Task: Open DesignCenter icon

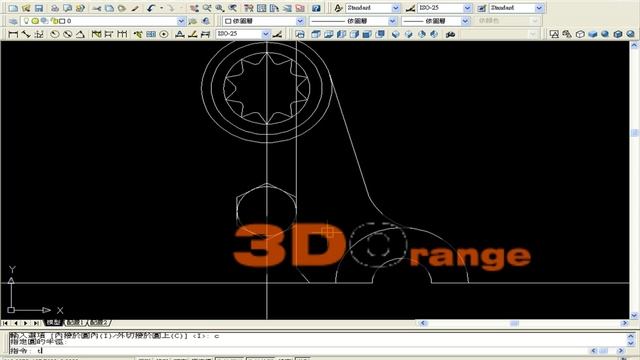Action: (x=261, y=8)
